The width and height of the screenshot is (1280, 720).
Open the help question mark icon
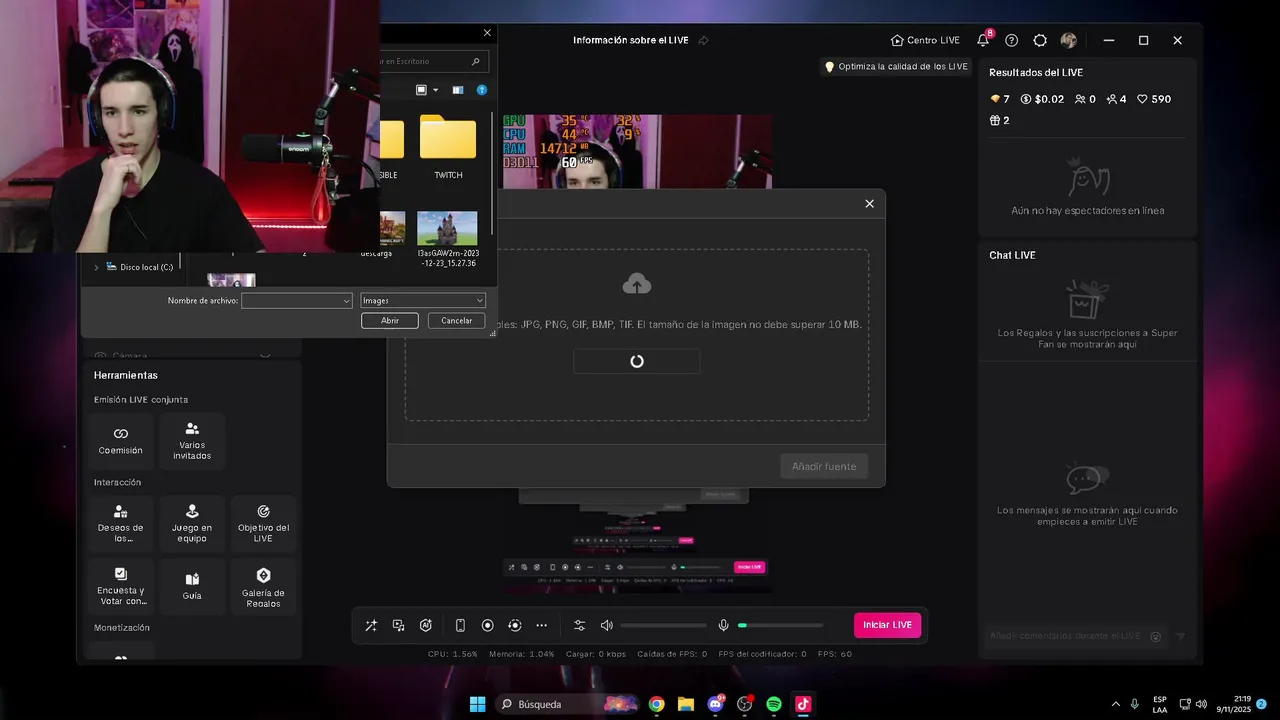pyautogui.click(x=1012, y=40)
